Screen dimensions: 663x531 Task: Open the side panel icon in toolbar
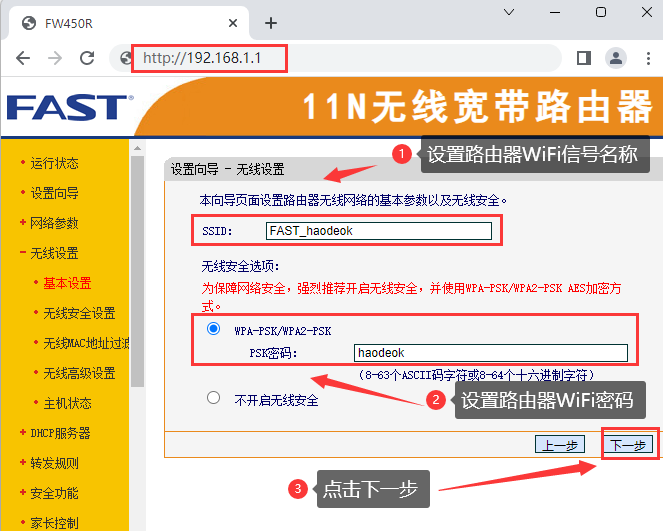click(x=584, y=58)
